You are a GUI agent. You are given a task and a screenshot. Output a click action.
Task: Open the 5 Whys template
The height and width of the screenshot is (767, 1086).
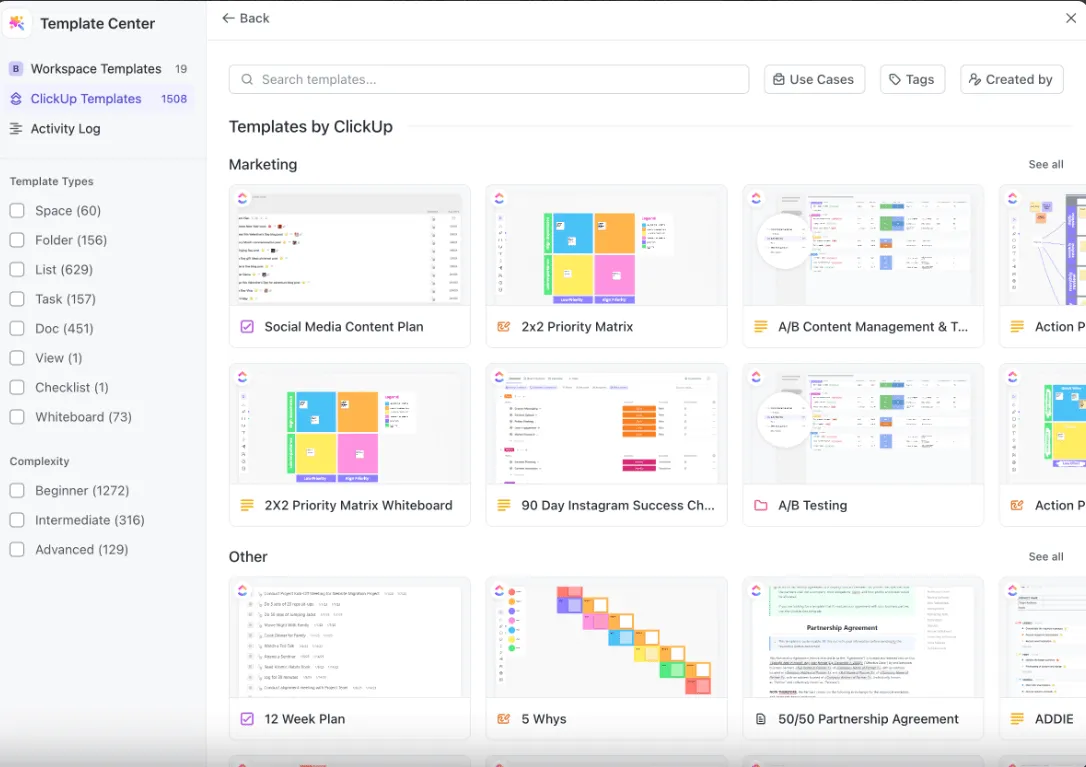(x=606, y=658)
